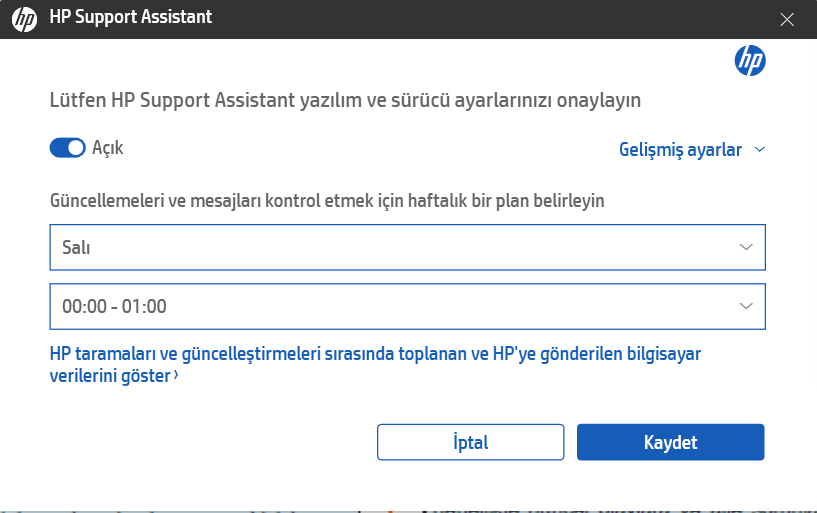The height and width of the screenshot is (513, 817).
Task: Click the arrow icon on the 00:00 - 01:00 dropdown
Action: pyautogui.click(x=746, y=306)
